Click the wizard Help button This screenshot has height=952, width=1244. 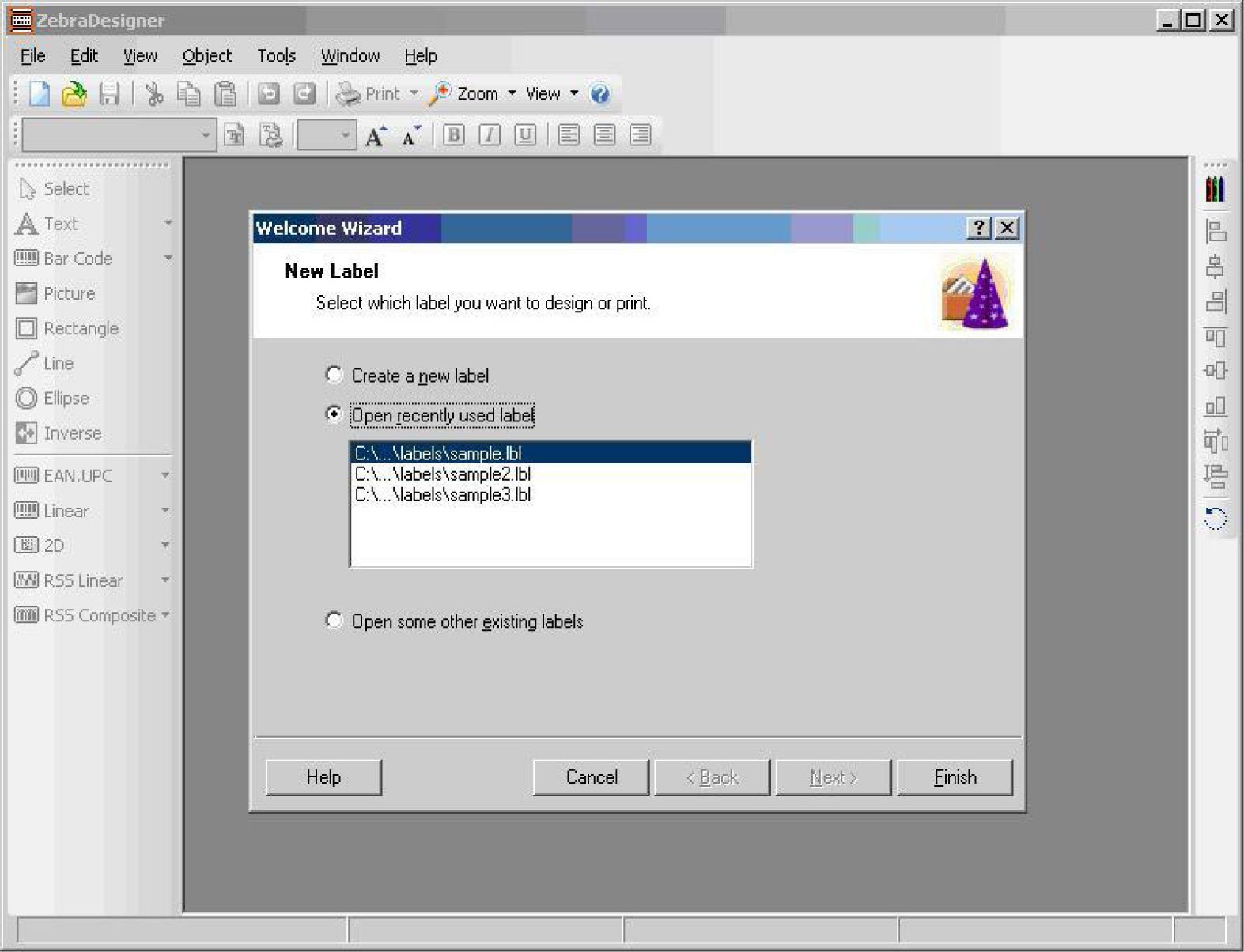pos(323,777)
